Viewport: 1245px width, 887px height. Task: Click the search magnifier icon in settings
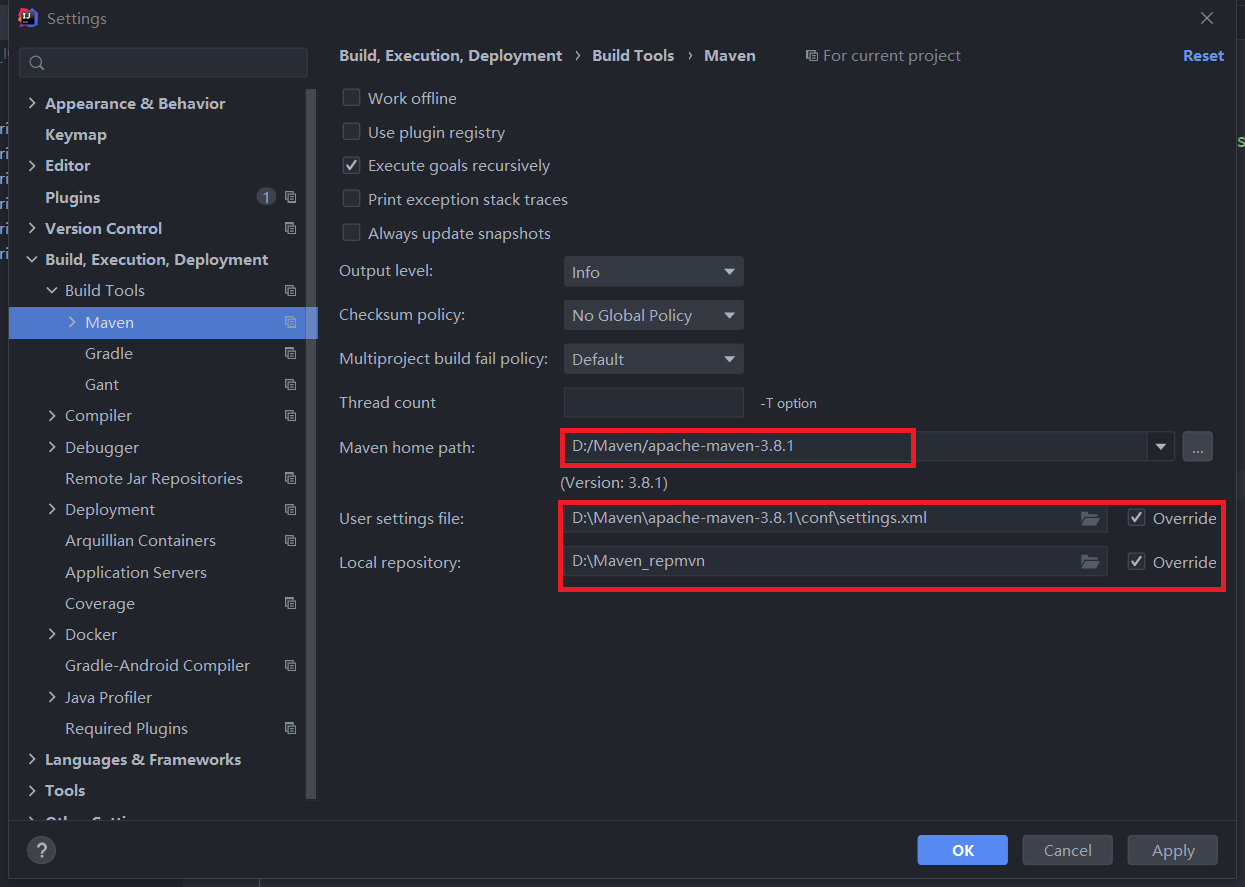37,63
